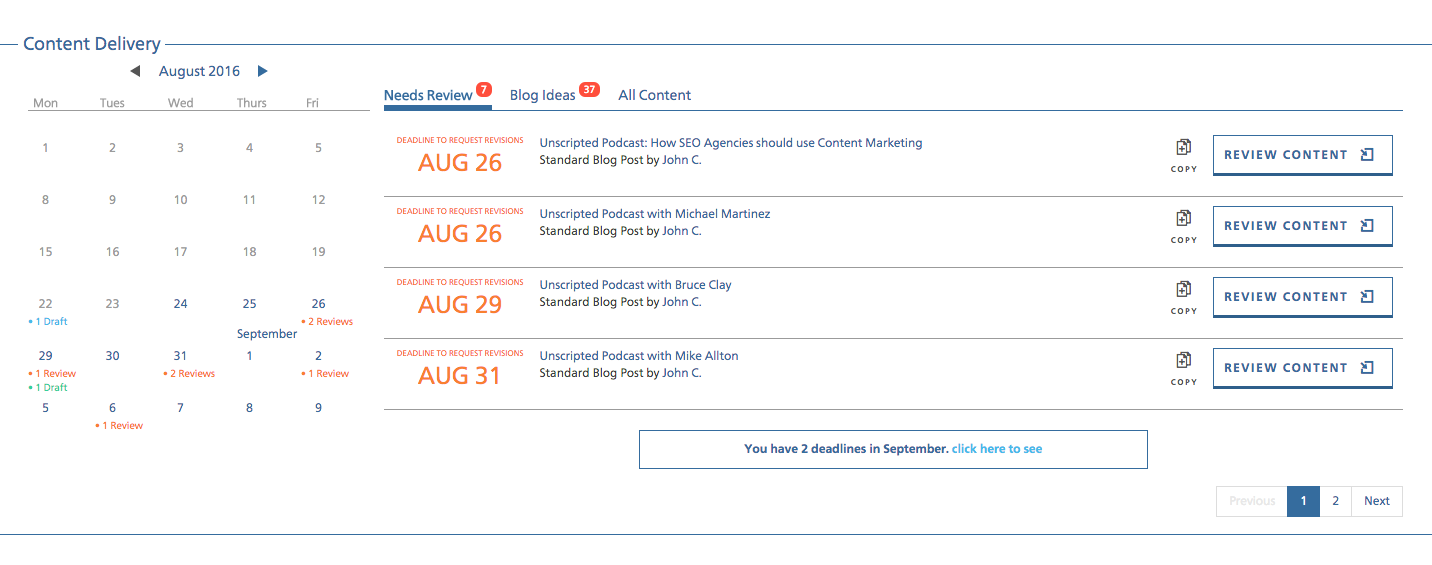This screenshot has width=1432, height=565.
Task: Copy the Bruce Clay podcast post
Action: click(x=1183, y=297)
